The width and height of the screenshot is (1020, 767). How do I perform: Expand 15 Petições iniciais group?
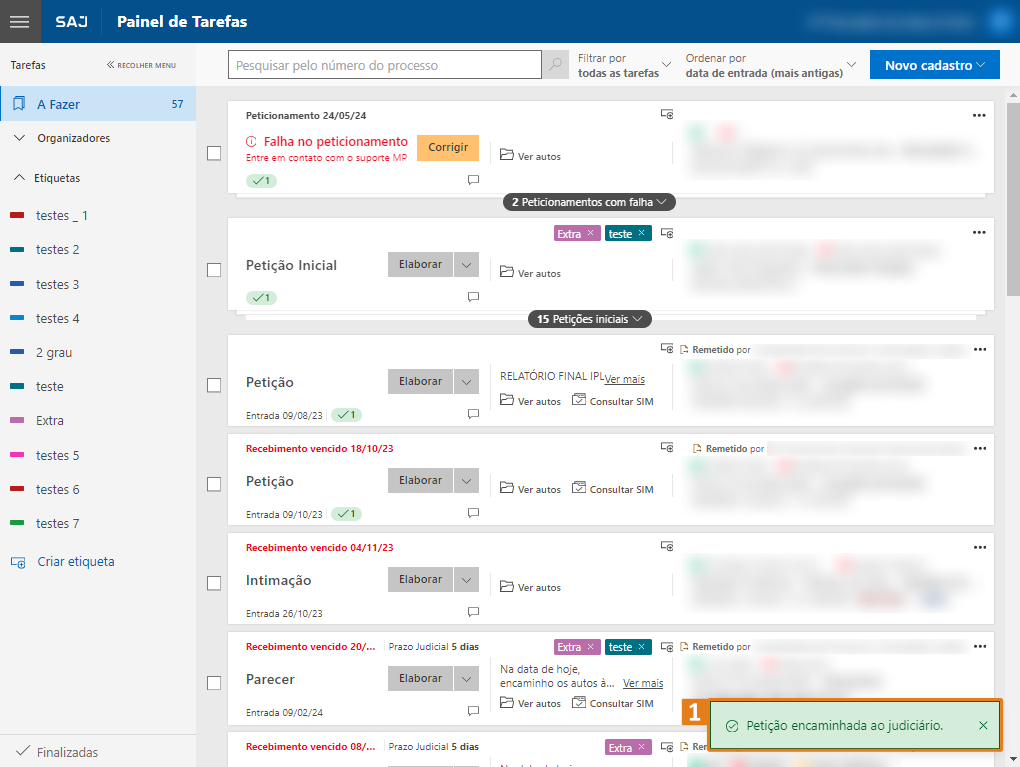click(x=589, y=319)
